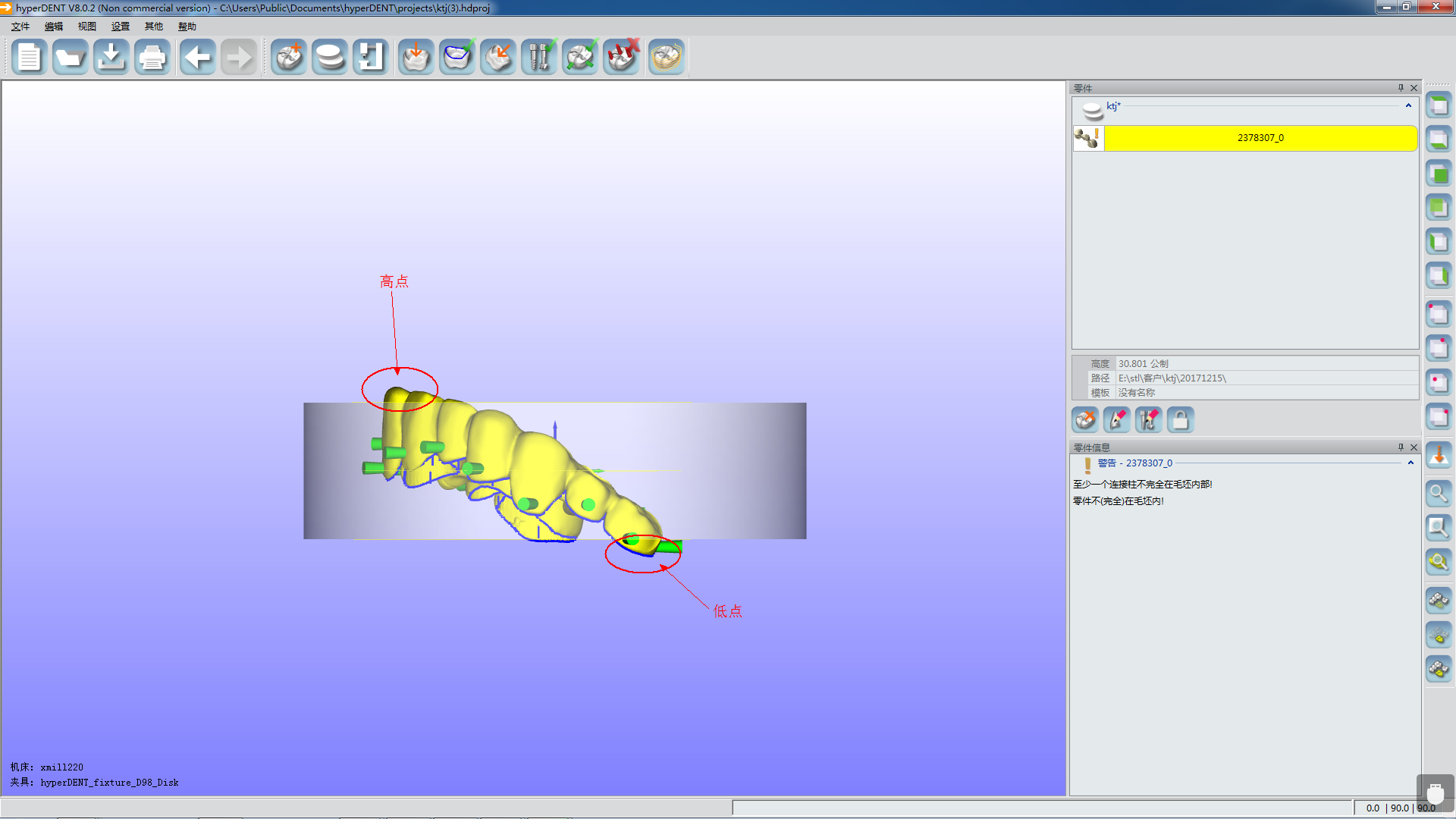Select blank with stacked discs icon
Viewport: 1456px width, 819px height.
tap(330, 58)
